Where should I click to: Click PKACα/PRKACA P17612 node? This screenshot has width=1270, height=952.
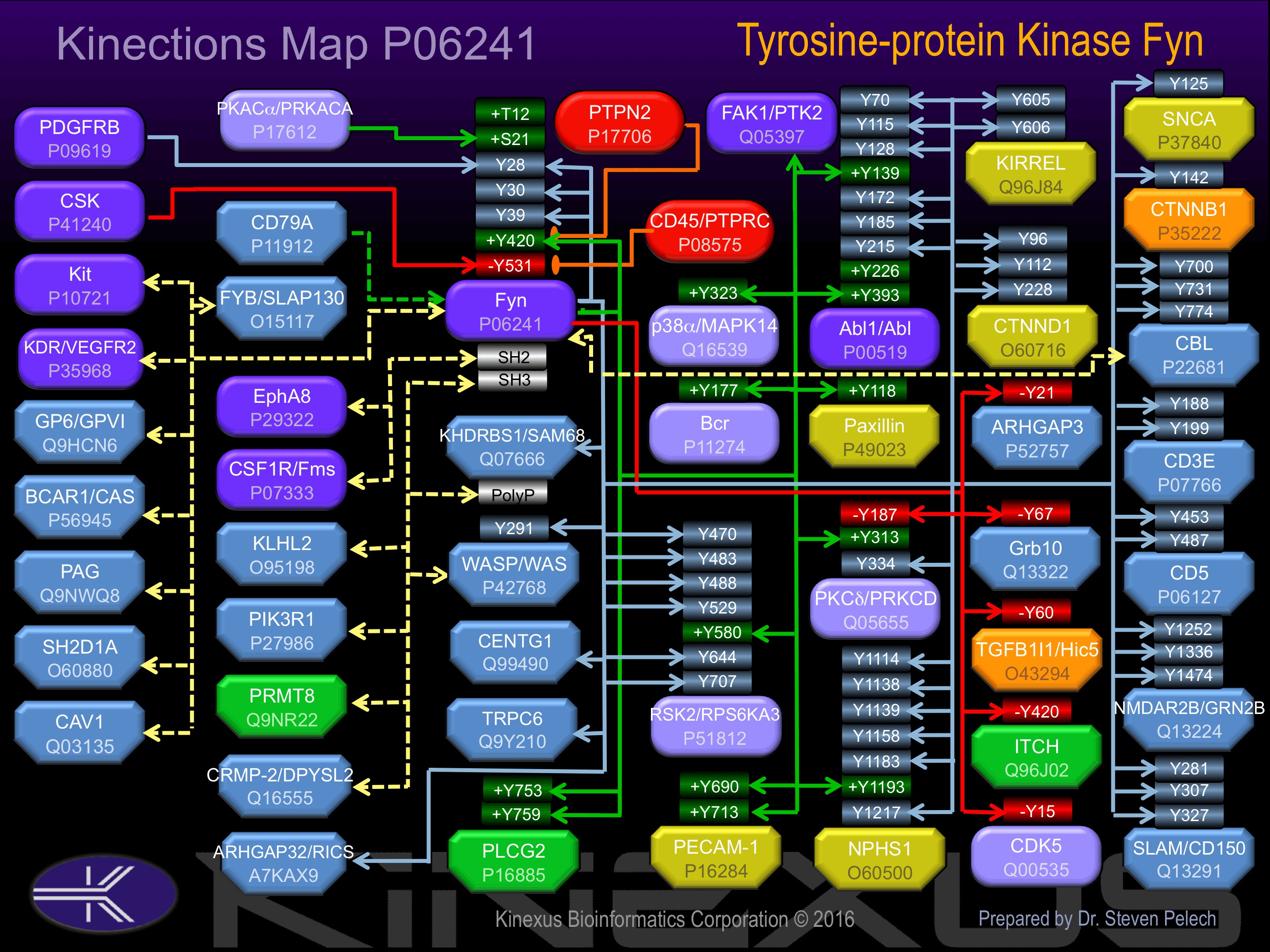tap(285, 120)
